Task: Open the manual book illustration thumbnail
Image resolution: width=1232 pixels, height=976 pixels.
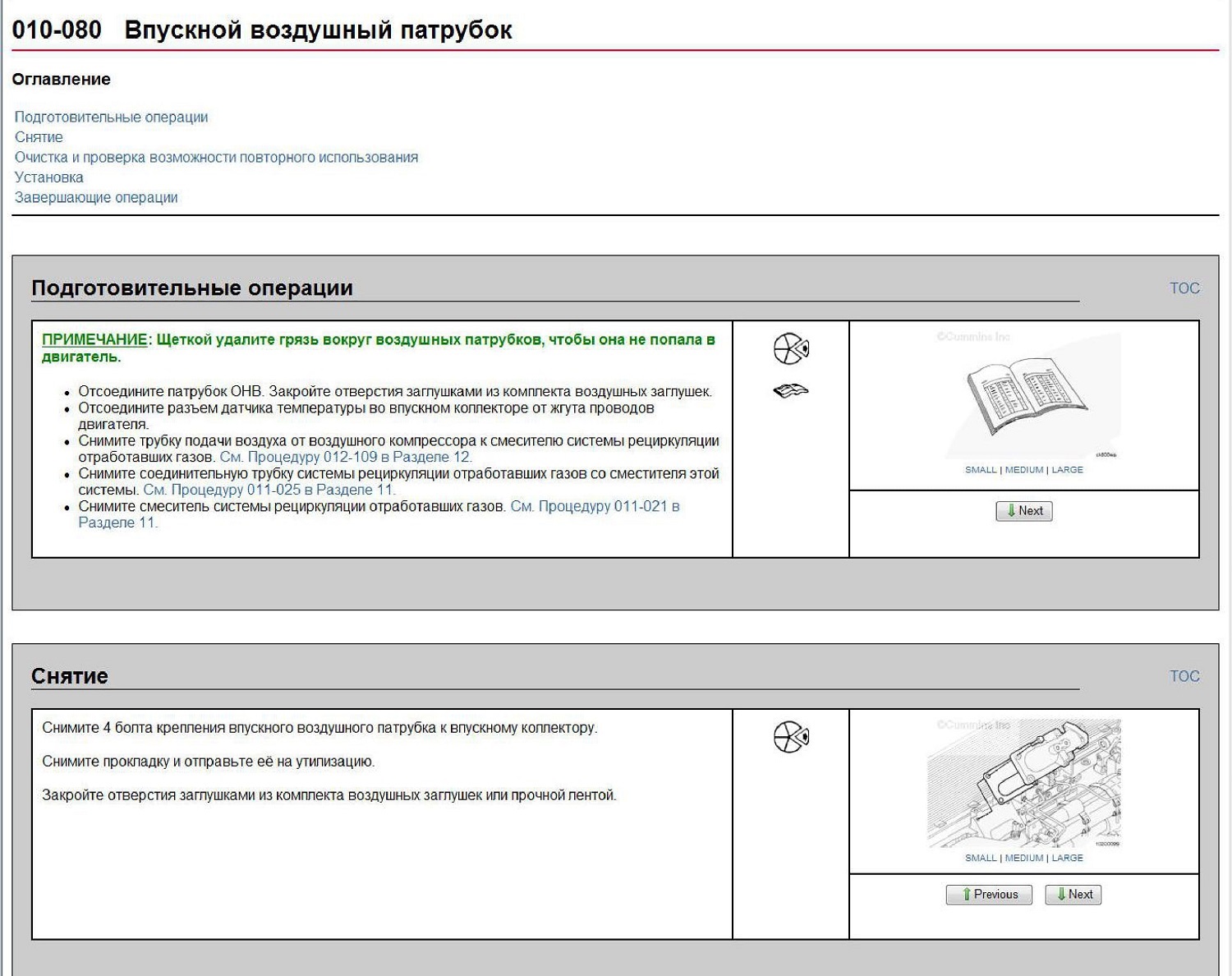Action: 1024,395
